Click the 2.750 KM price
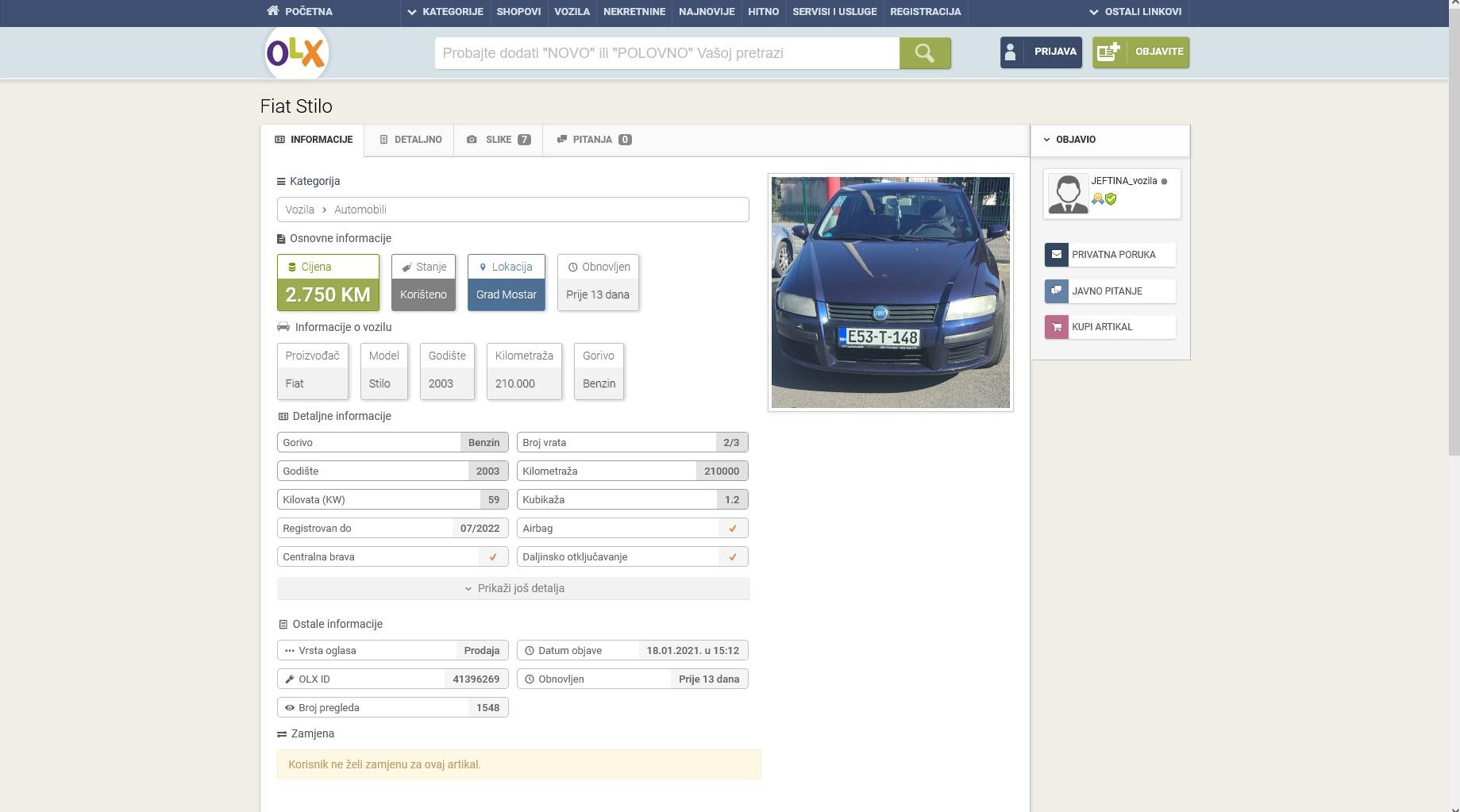The width and height of the screenshot is (1460, 812). tap(328, 295)
